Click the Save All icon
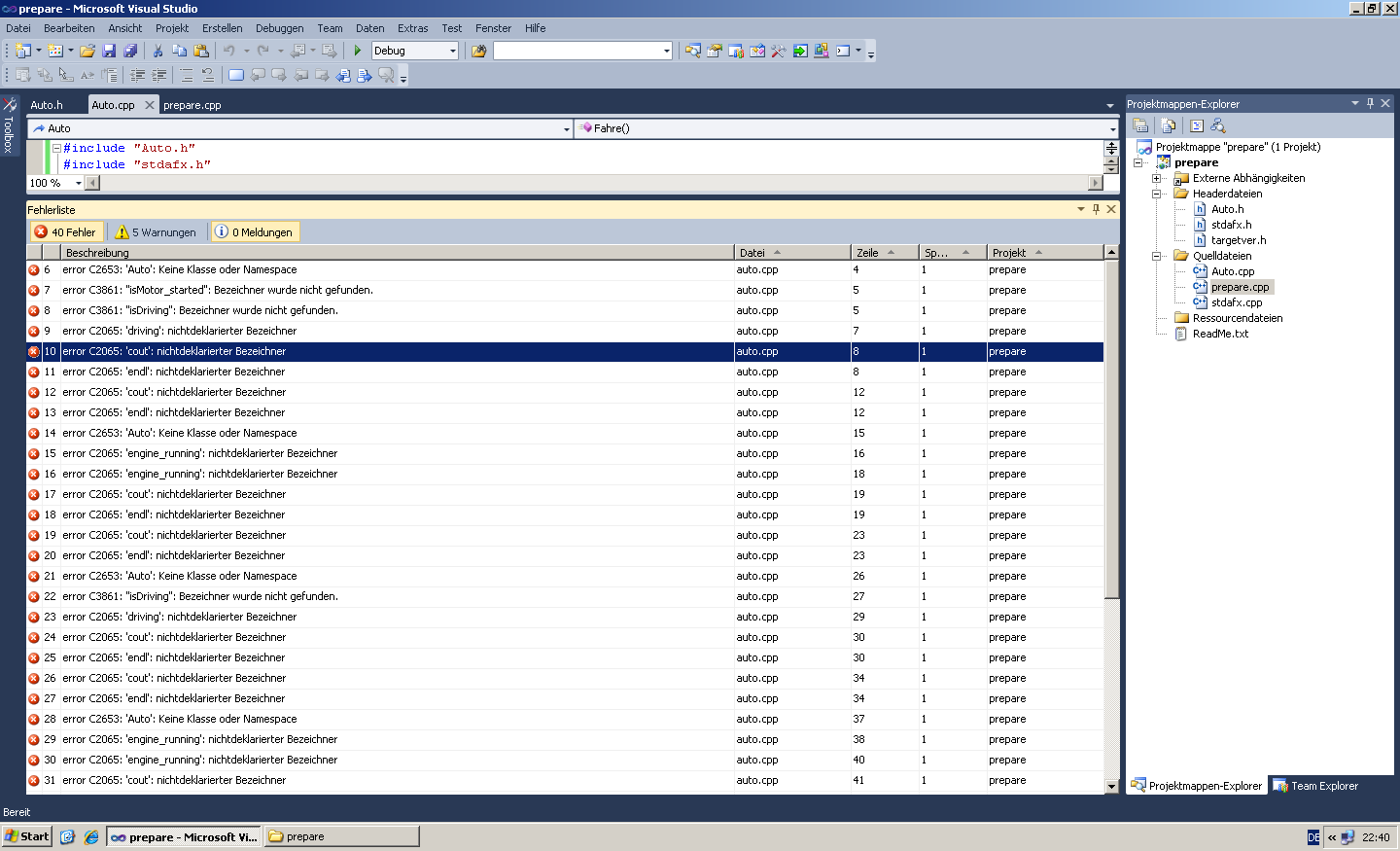This screenshot has height=851, width=1400. click(x=130, y=51)
